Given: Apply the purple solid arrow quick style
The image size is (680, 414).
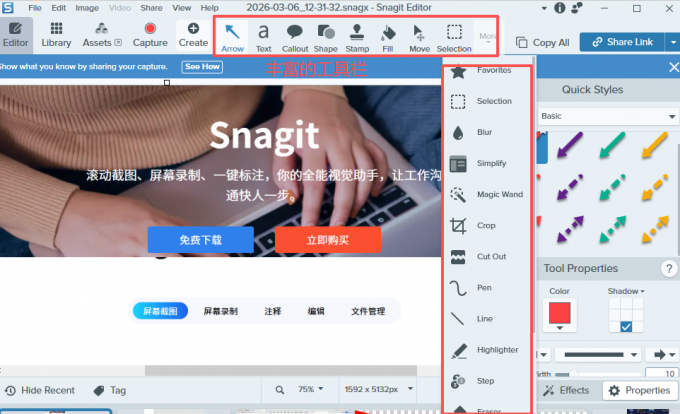Looking at the screenshot, I should 570,145.
